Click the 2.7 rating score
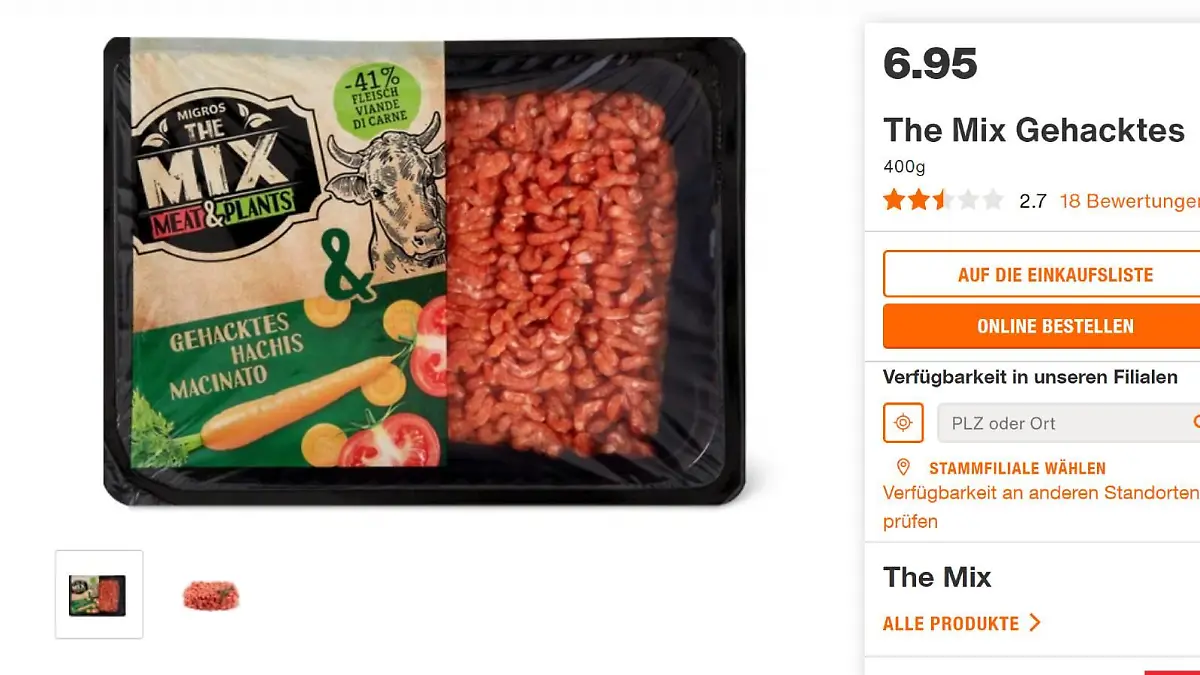The height and width of the screenshot is (675, 1200). click(1032, 201)
